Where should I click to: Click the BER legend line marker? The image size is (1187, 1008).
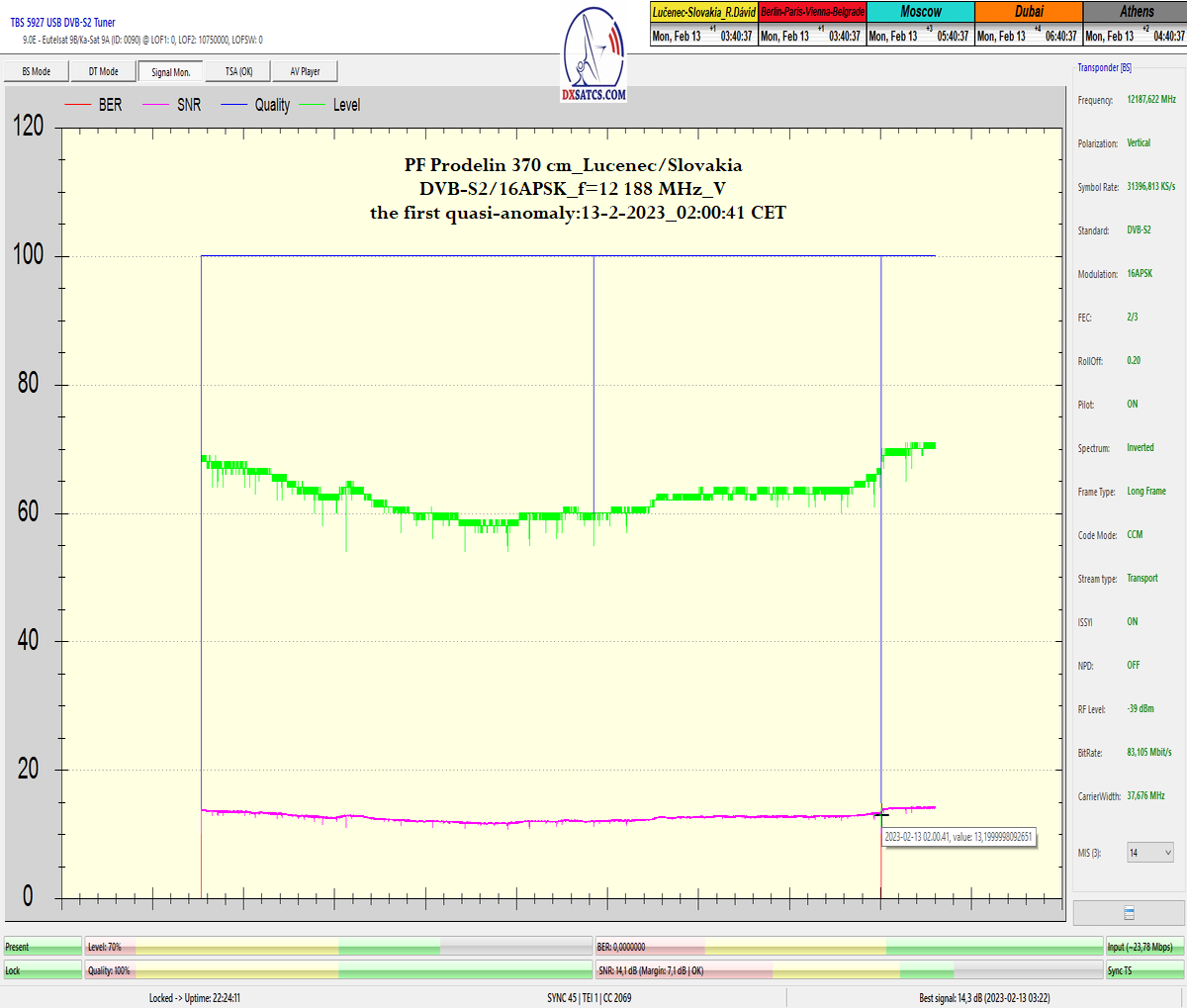point(78,105)
